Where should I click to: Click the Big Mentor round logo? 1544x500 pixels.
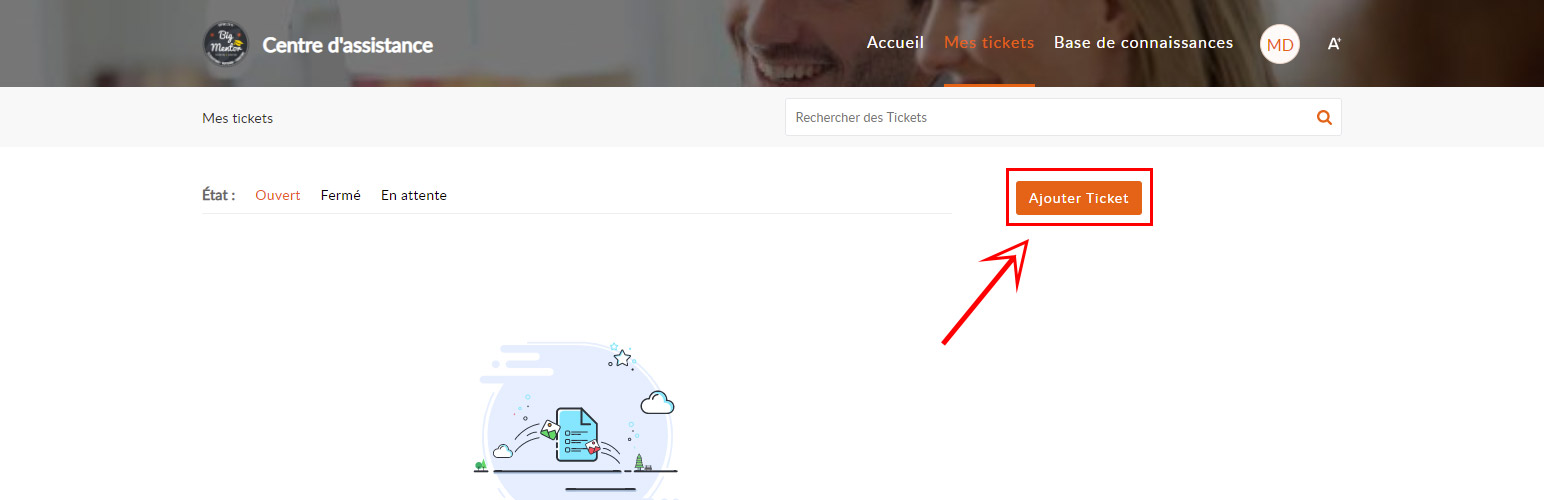[x=225, y=44]
